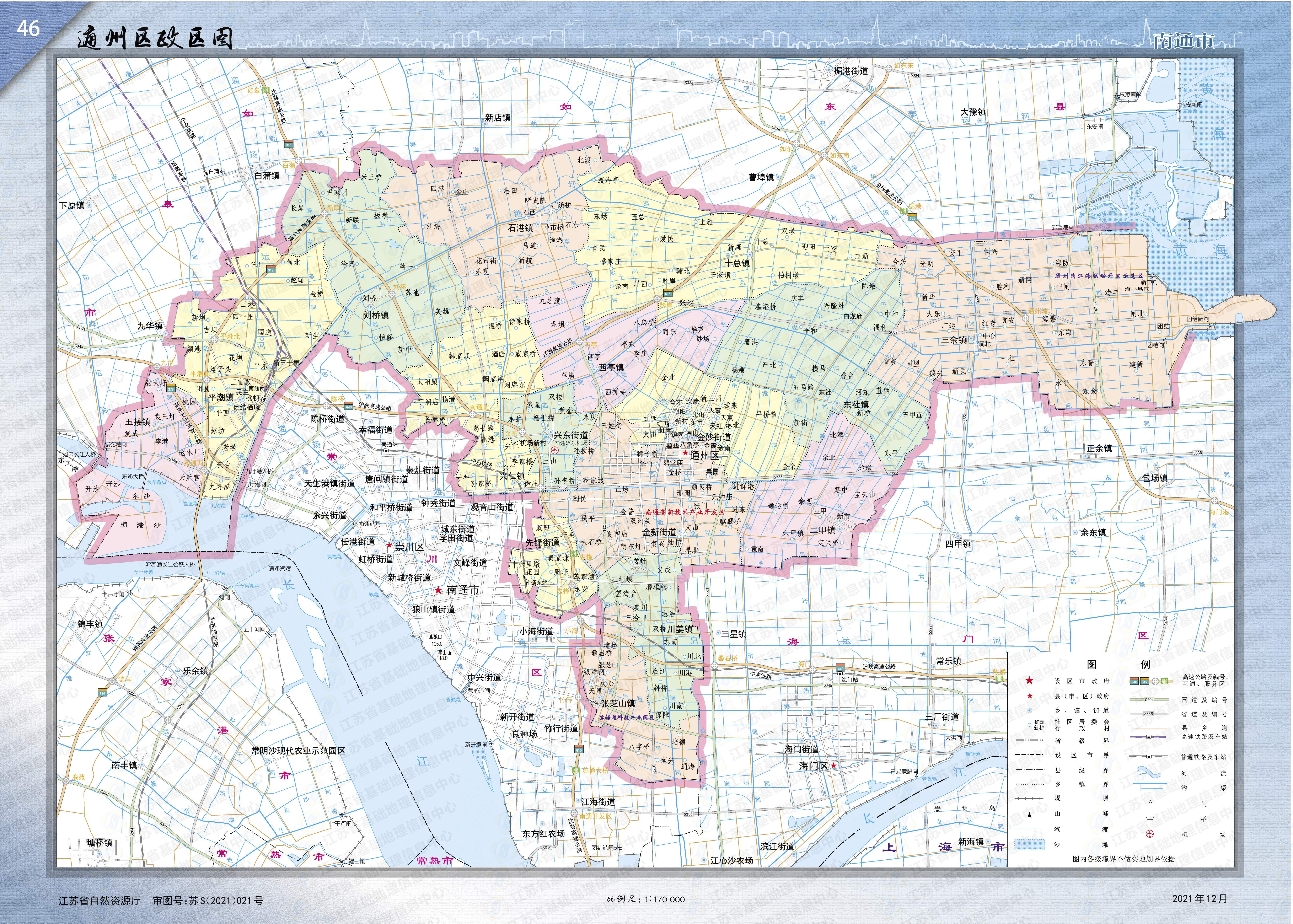Click the 江苏省自然资源厅 footer text
Screen dimensions: 1293x924
100,901
